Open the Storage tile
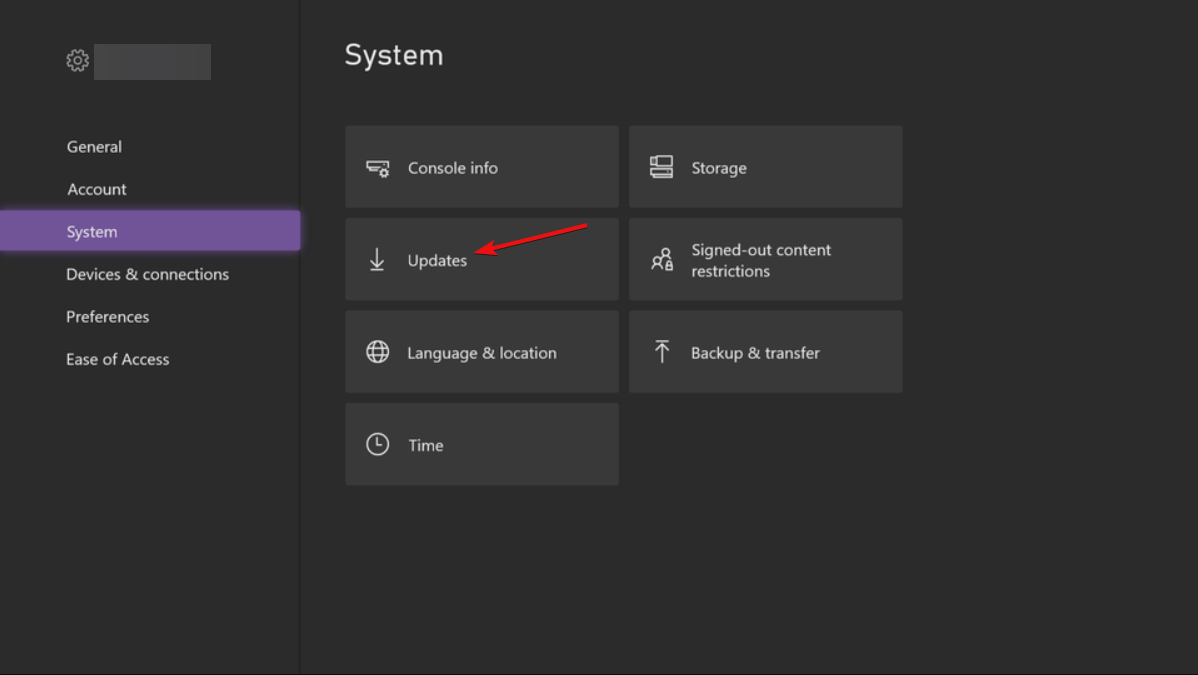 pyautogui.click(x=765, y=167)
